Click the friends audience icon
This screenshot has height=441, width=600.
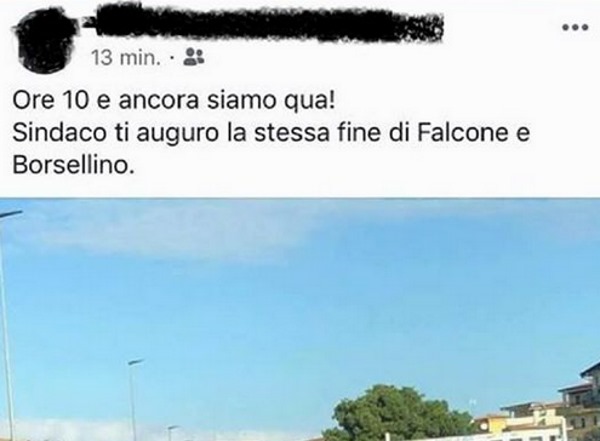click(x=194, y=57)
